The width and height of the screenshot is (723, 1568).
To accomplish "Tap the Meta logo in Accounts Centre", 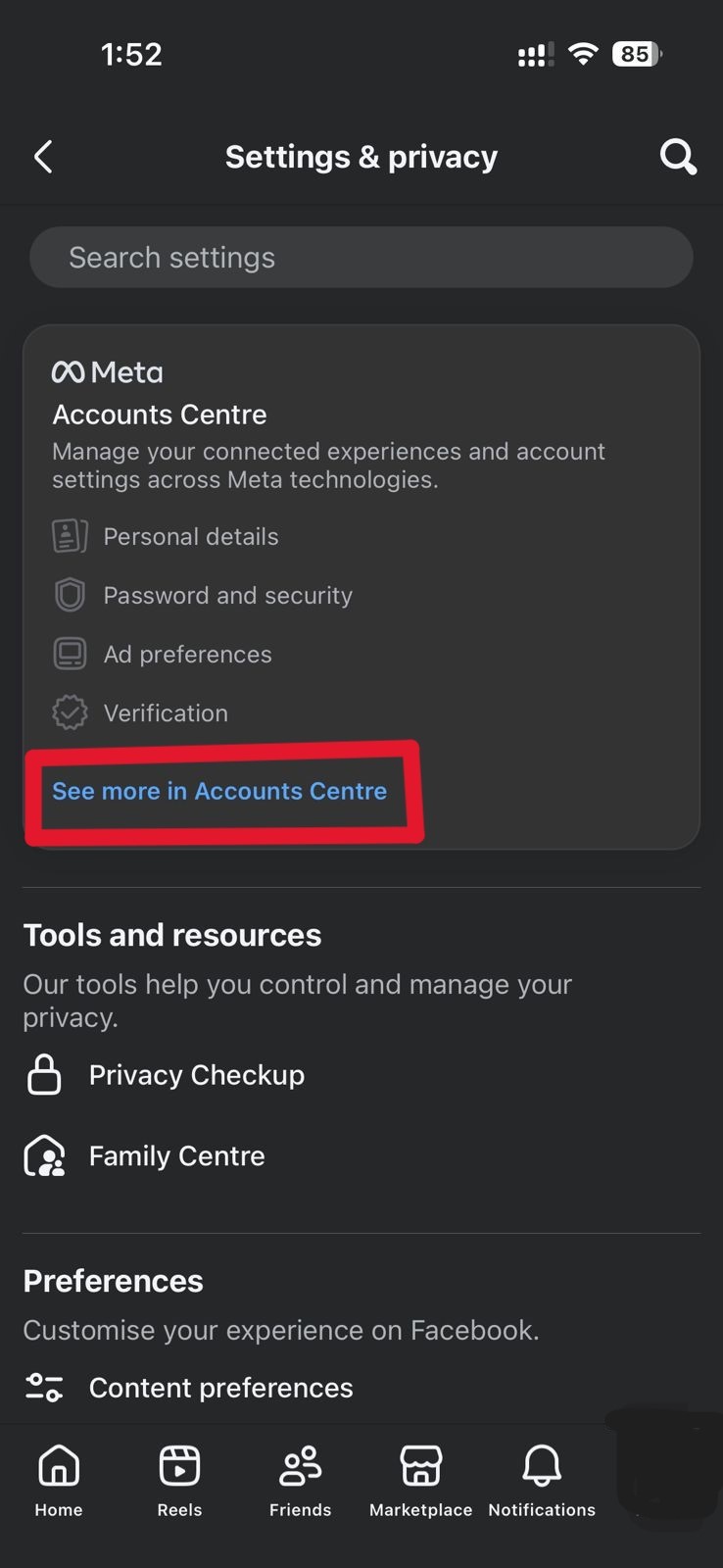I will tap(108, 372).
